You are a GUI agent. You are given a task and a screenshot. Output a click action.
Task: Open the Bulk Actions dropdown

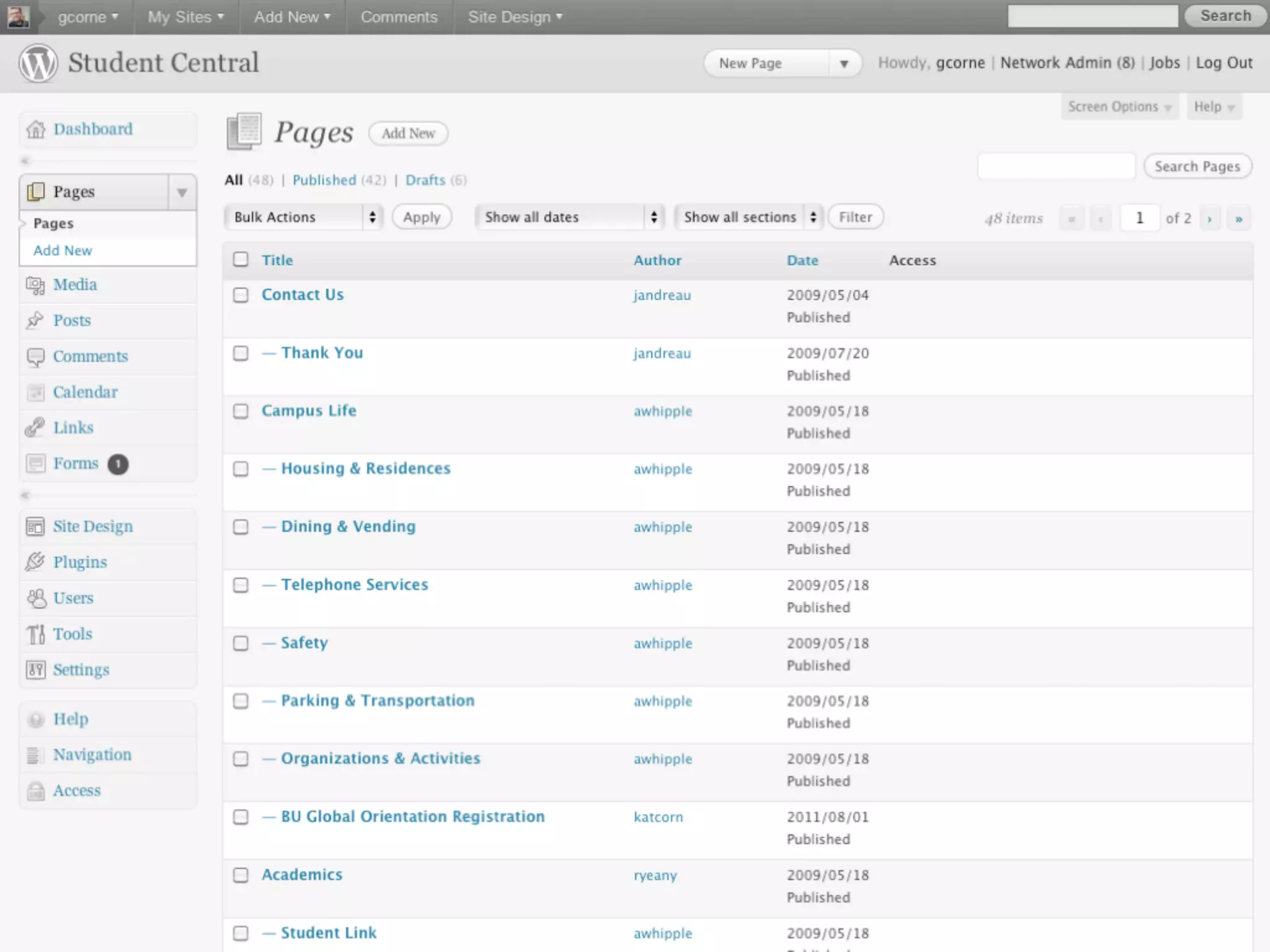pos(304,217)
